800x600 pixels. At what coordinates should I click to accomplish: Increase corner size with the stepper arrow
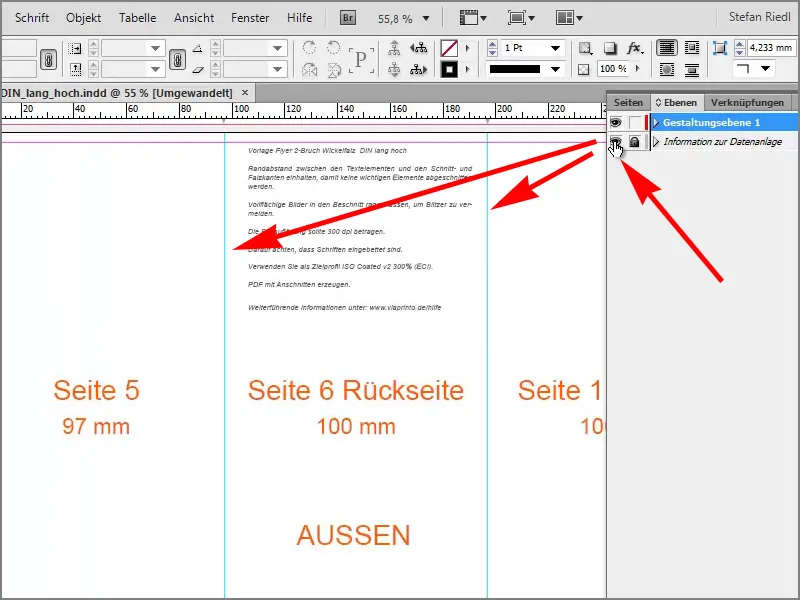(739, 44)
